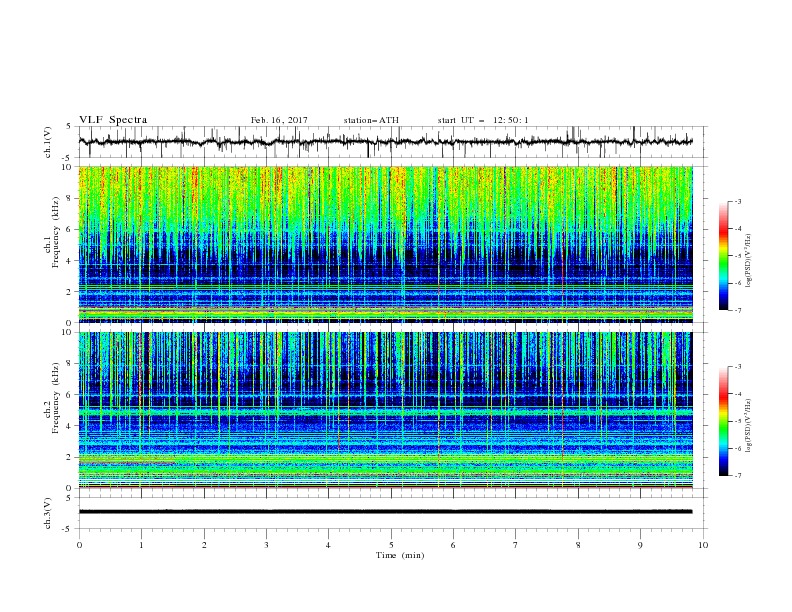The width and height of the screenshot is (792, 612).
Task: Click the "VLF Spectra" title text
Action: 113,120
